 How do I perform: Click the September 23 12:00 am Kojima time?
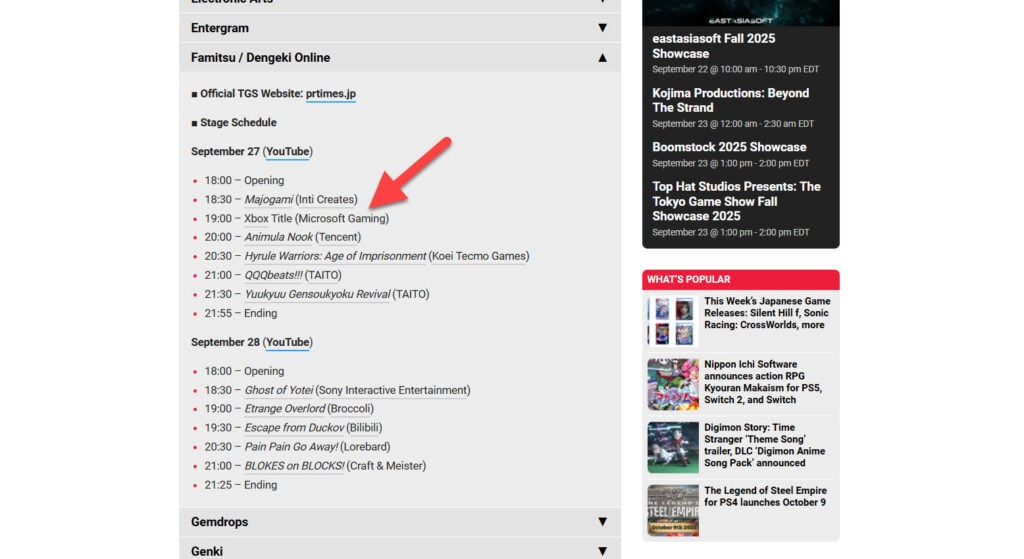pyautogui.click(x=733, y=123)
